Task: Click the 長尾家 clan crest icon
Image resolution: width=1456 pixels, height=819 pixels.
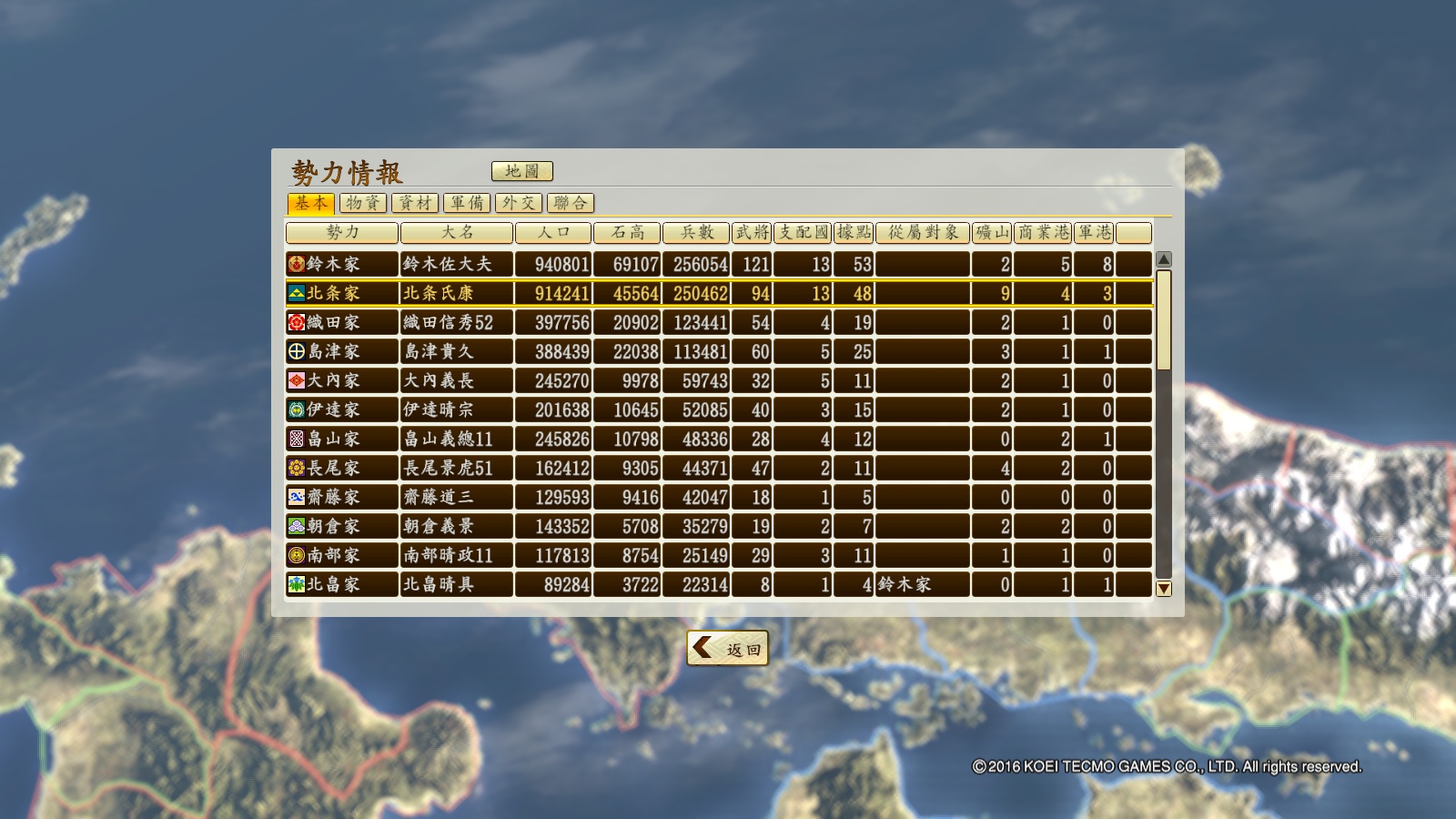Action: coord(297,468)
